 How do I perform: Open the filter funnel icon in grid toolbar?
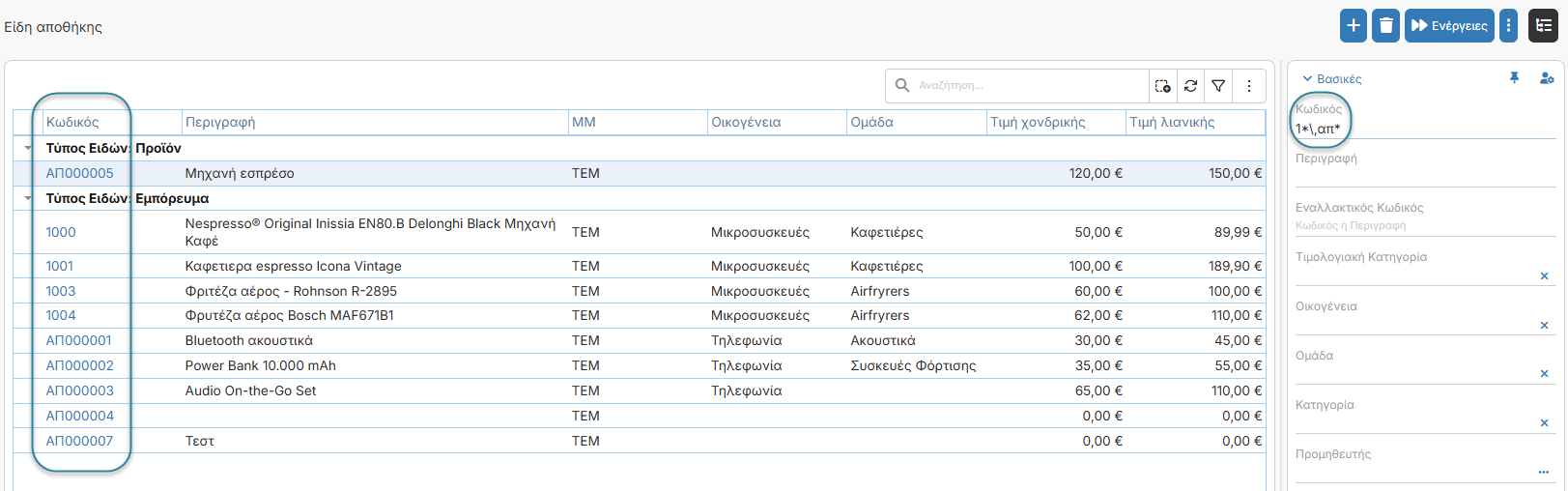(x=1218, y=86)
